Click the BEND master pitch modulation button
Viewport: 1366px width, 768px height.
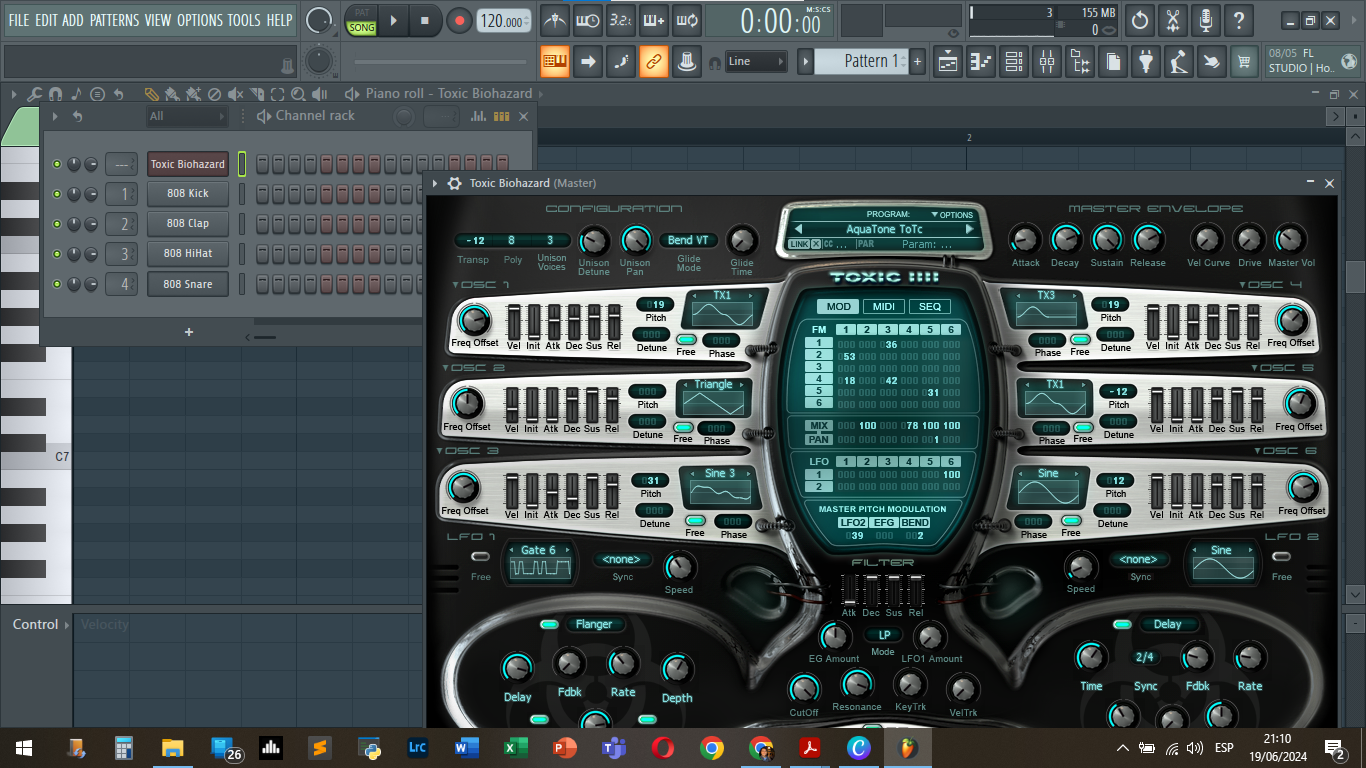pyautogui.click(x=915, y=523)
